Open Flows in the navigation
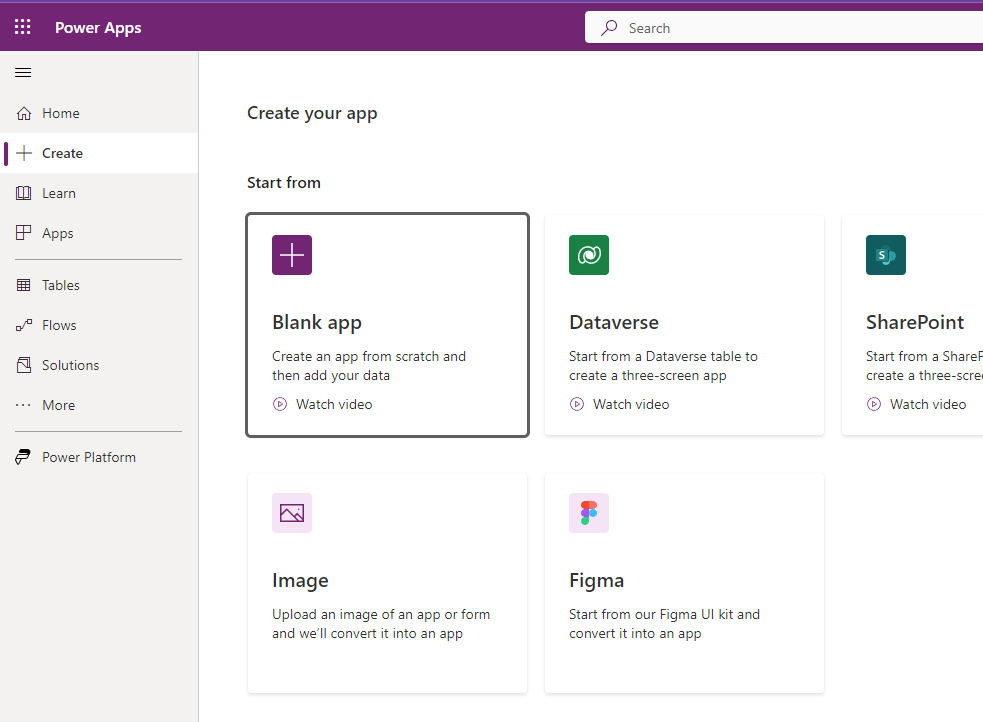Image resolution: width=983 pixels, height=722 pixels. click(99, 325)
